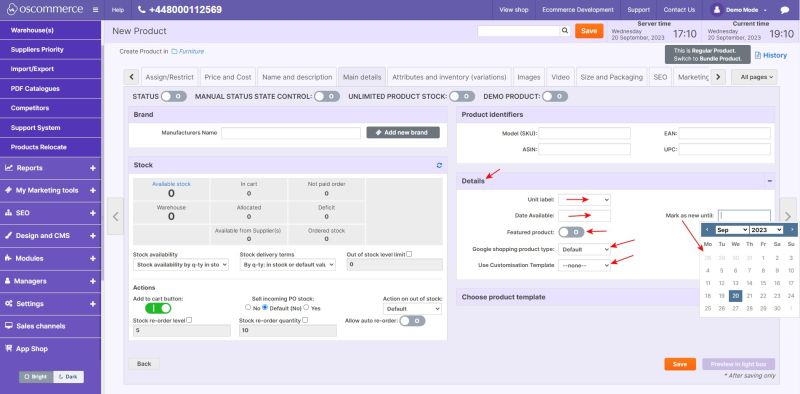Switch to Name and description tab
Viewport: 800px width, 394px height.
click(297, 77)
